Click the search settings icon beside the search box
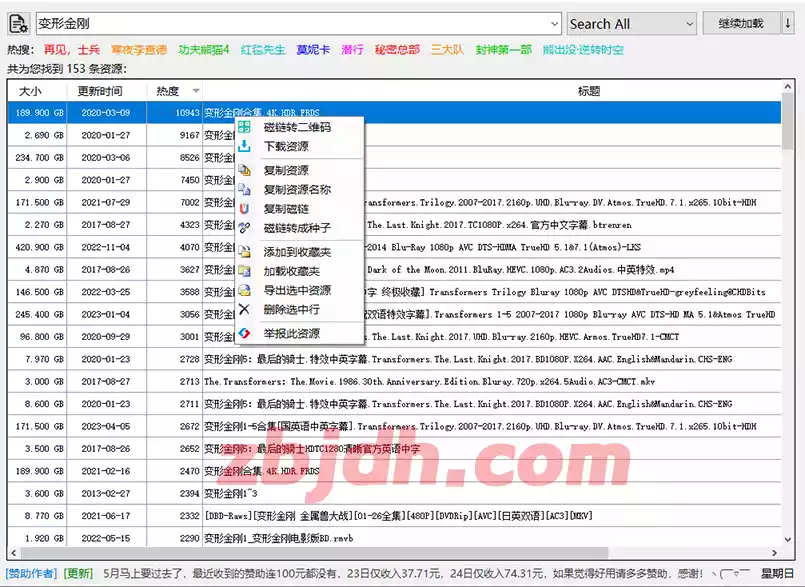The width and height of the screenshot is (805, 587). (x=18, y=22)
